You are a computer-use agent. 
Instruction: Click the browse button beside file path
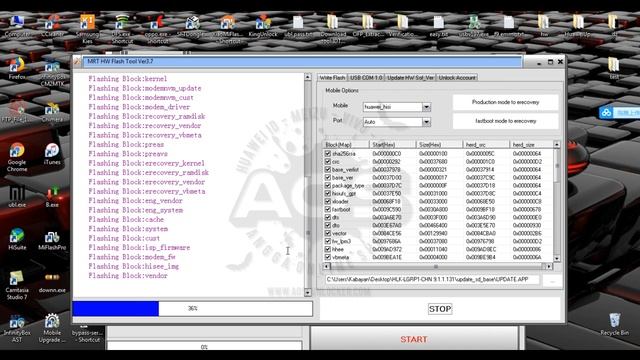(553, 280)
